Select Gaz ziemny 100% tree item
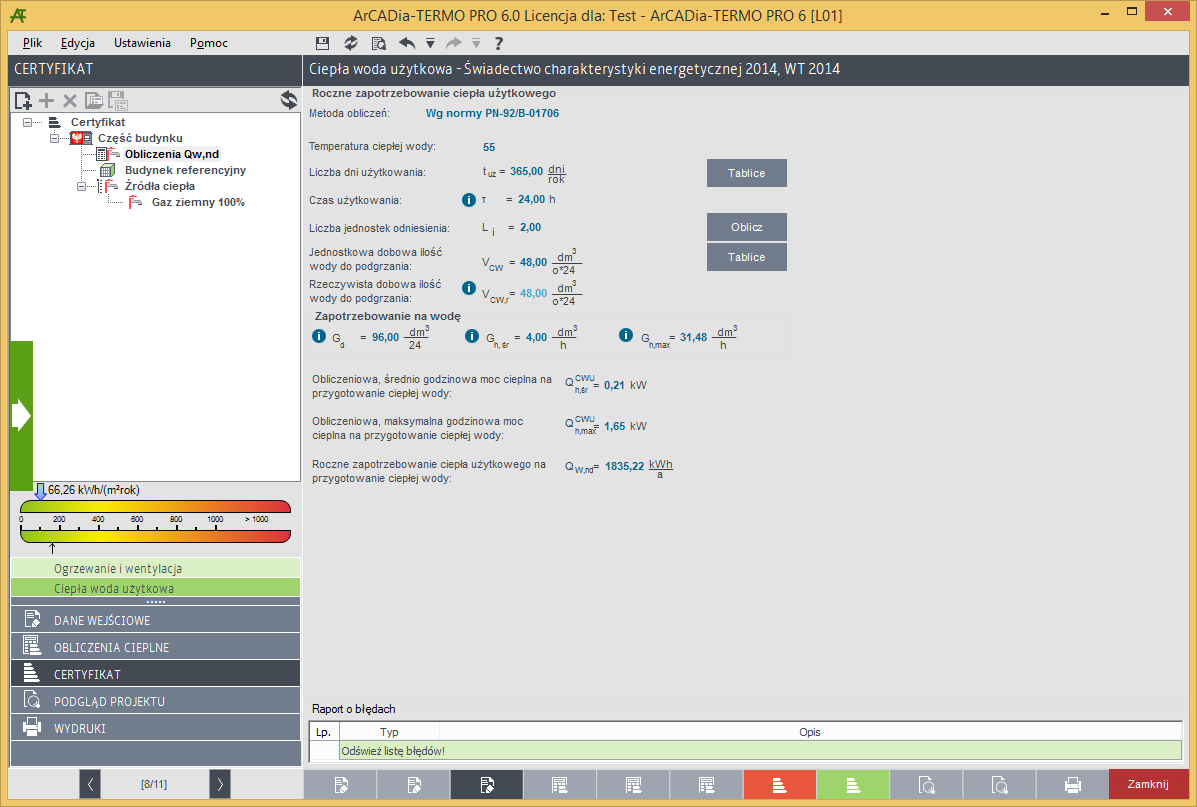The height and width of the screenshot is (807, 1197). (x=198, y=202)
